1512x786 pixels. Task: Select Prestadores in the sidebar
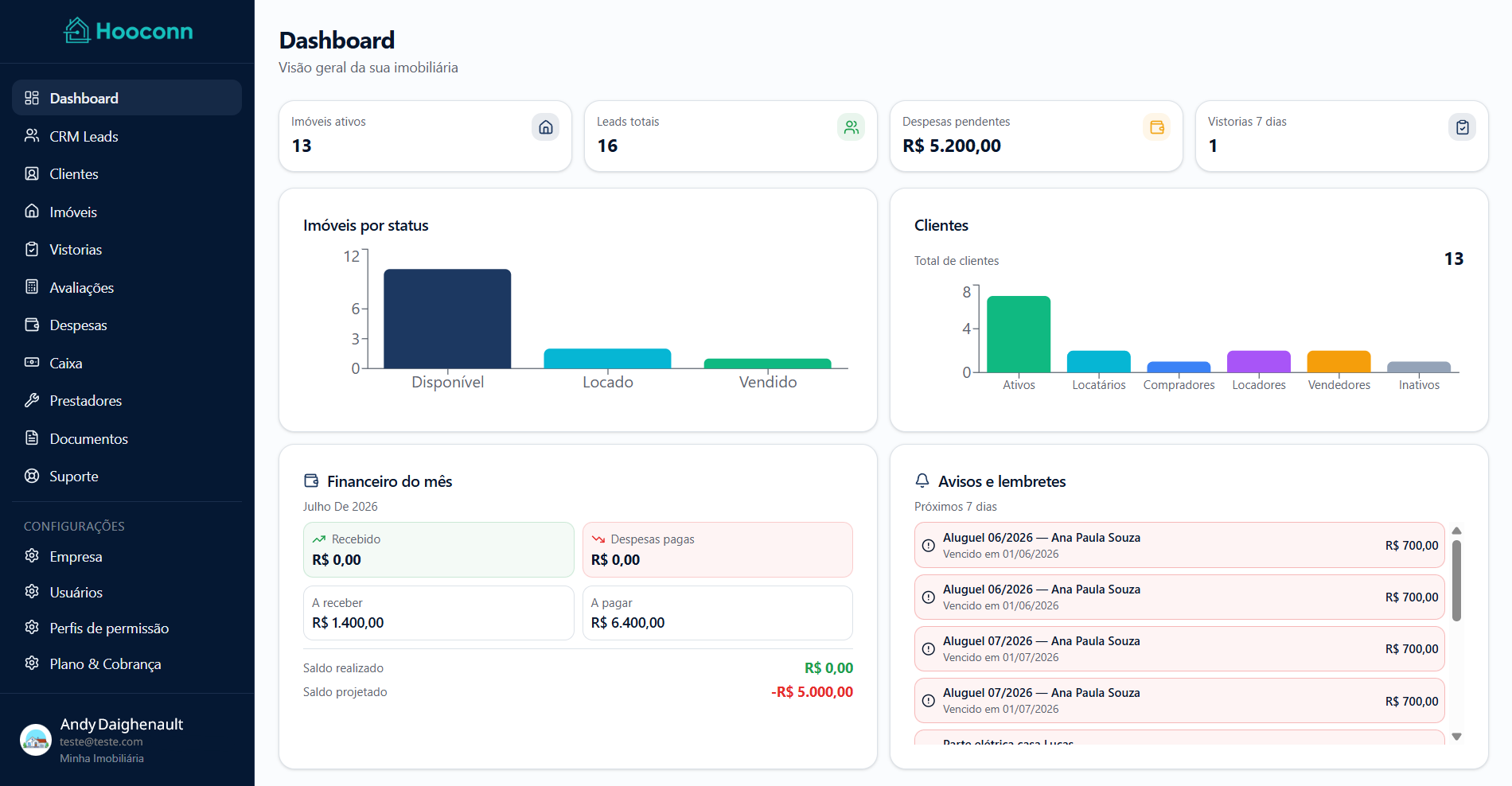[127, 400]
